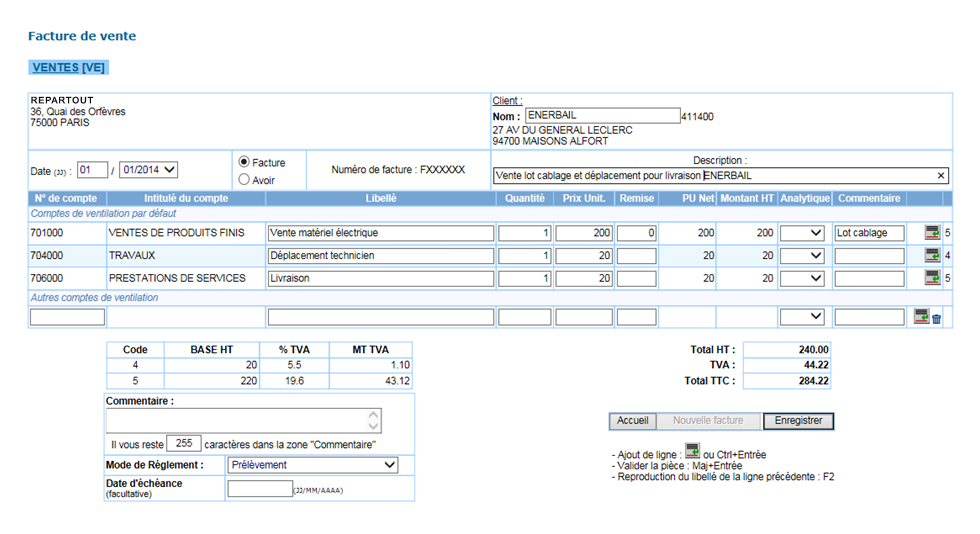The width and height of the screenshot is (980, 534).
Task: Click the Montant HT column header
Action: coord(747,198)
